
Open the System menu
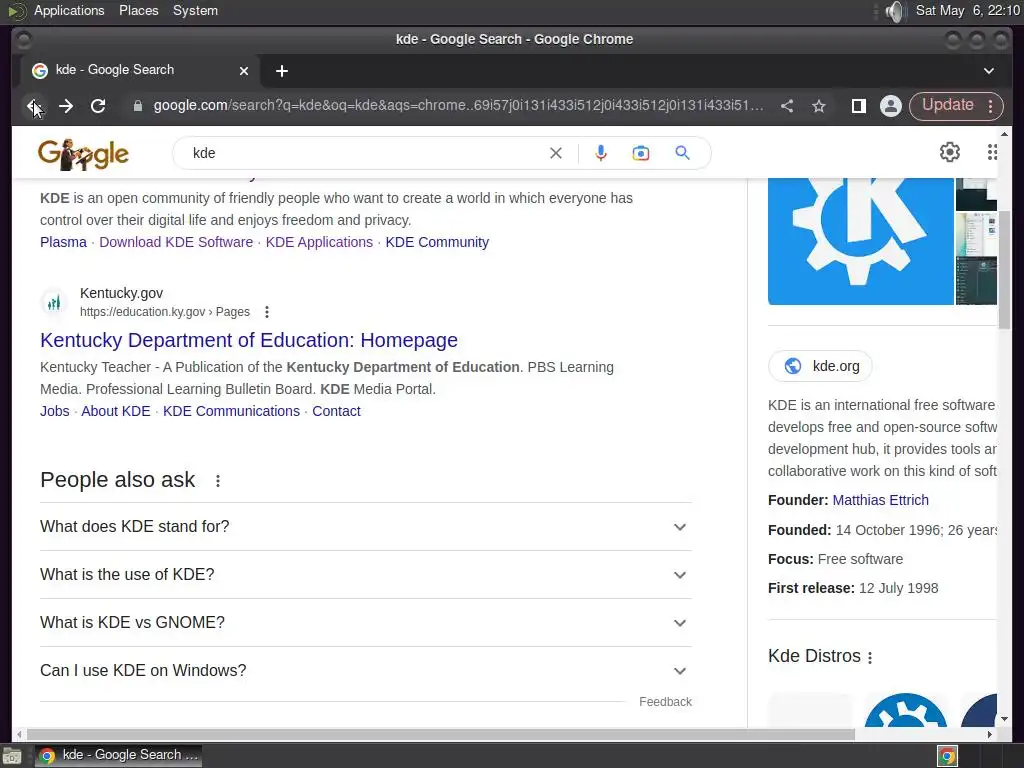pos(195,10)
